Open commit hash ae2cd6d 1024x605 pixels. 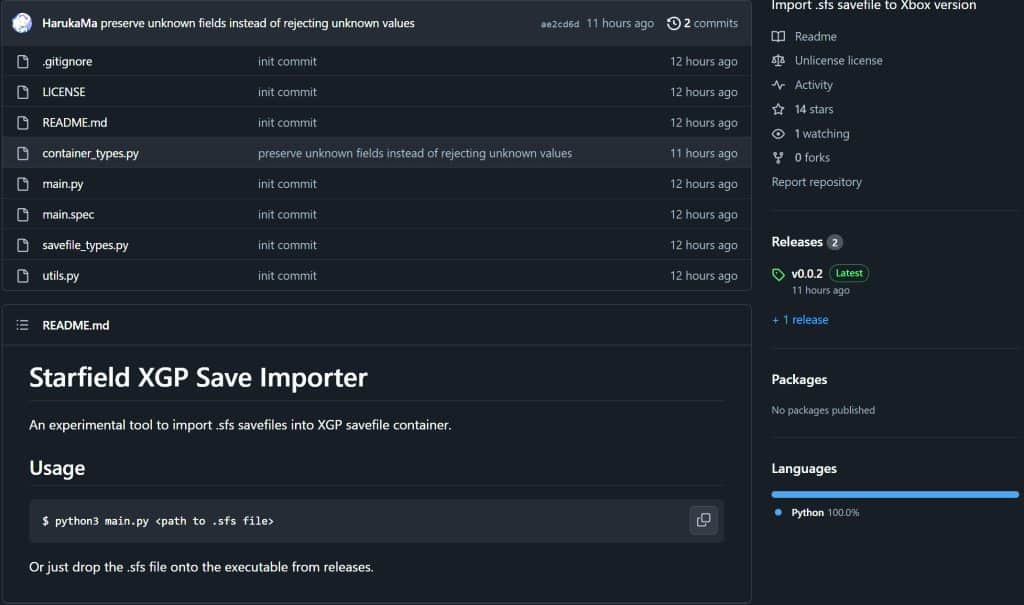pos(560,24)
